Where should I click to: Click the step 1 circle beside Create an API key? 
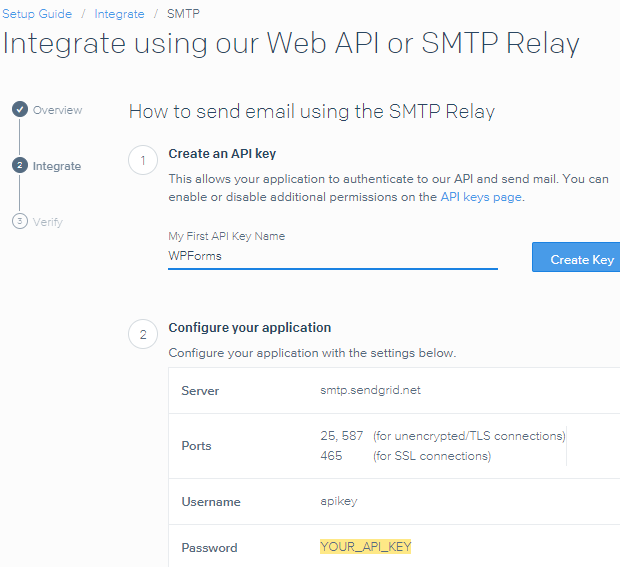click(x=143, y=160)
